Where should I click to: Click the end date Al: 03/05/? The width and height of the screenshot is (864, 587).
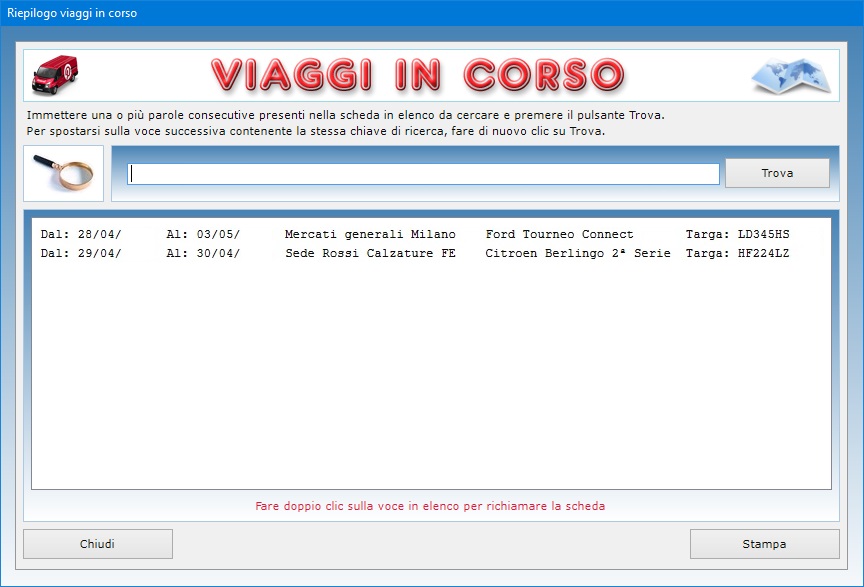click(203, 234)
